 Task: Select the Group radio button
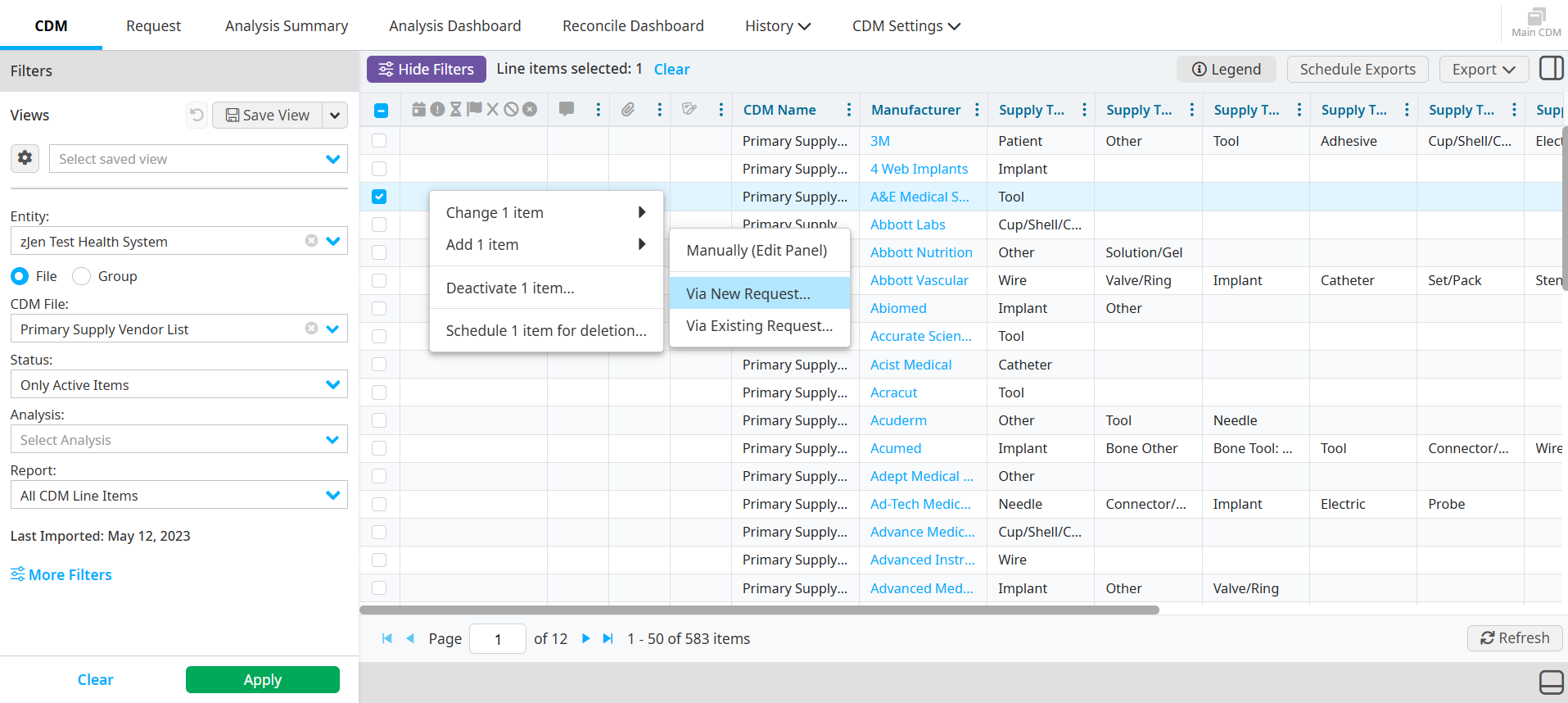click(82, 276)
